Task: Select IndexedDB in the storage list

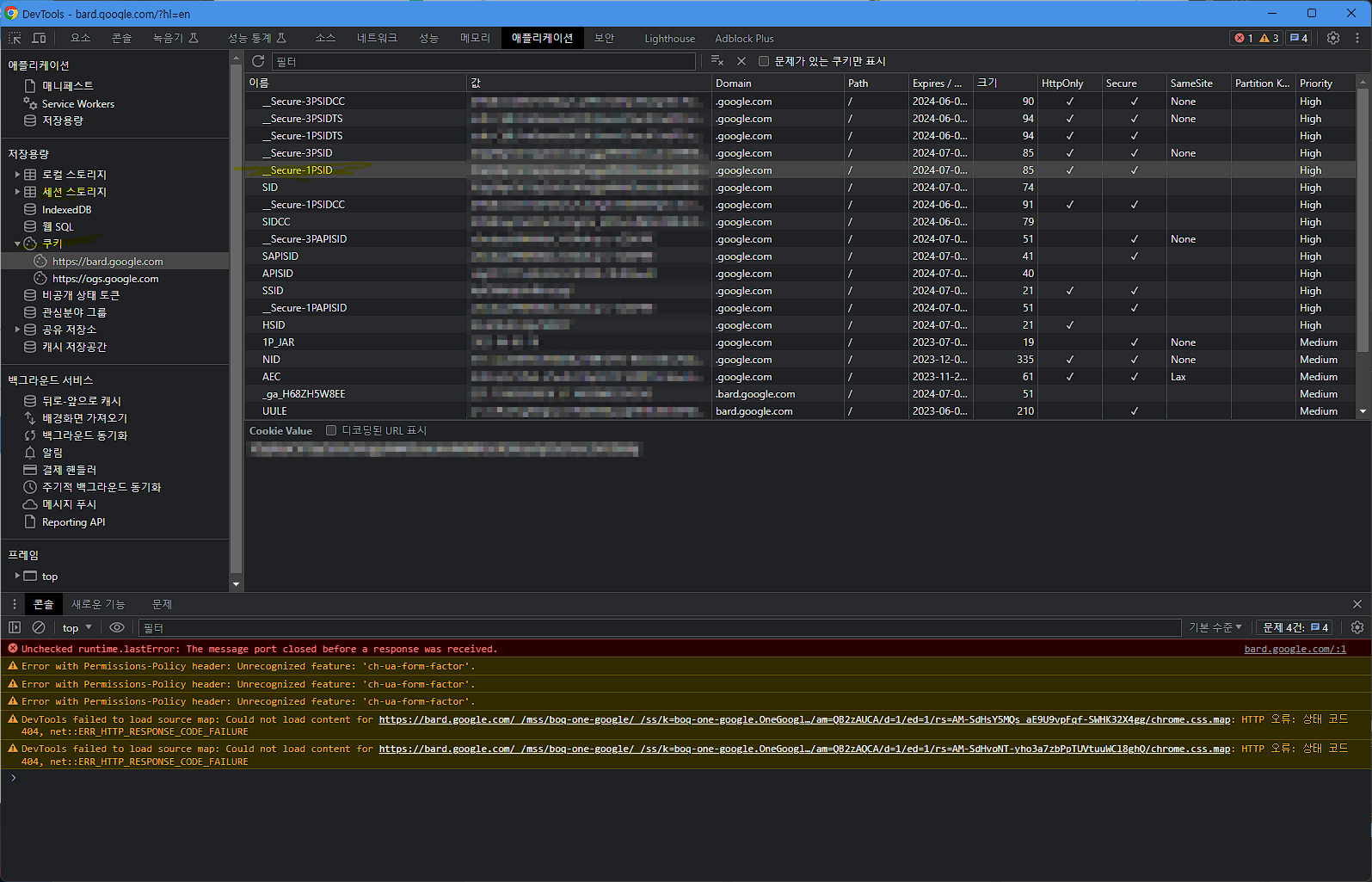Action: pyautogui.click(x=66, y=209)
